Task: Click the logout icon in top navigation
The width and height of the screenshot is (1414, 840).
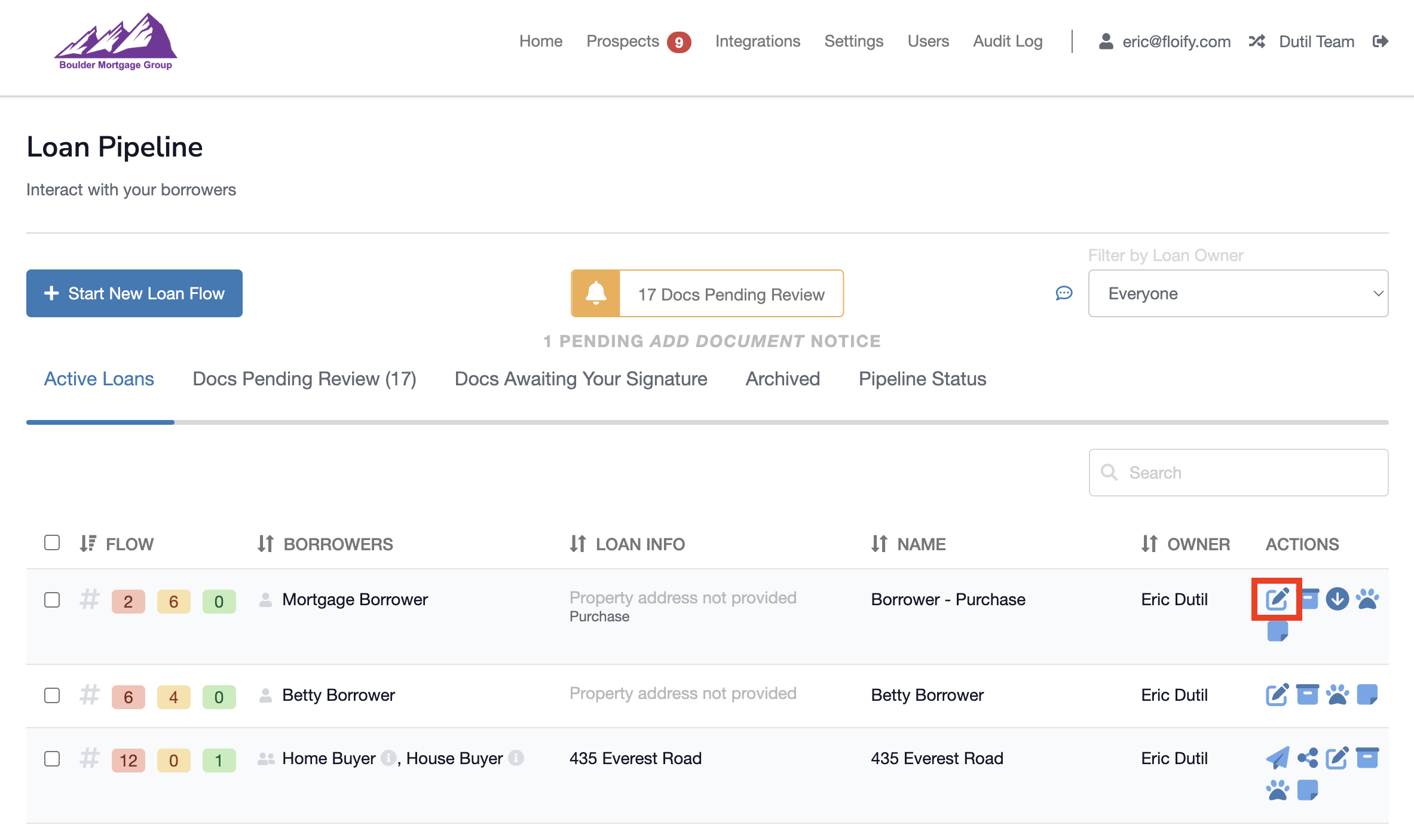Action: [1380, 41]
